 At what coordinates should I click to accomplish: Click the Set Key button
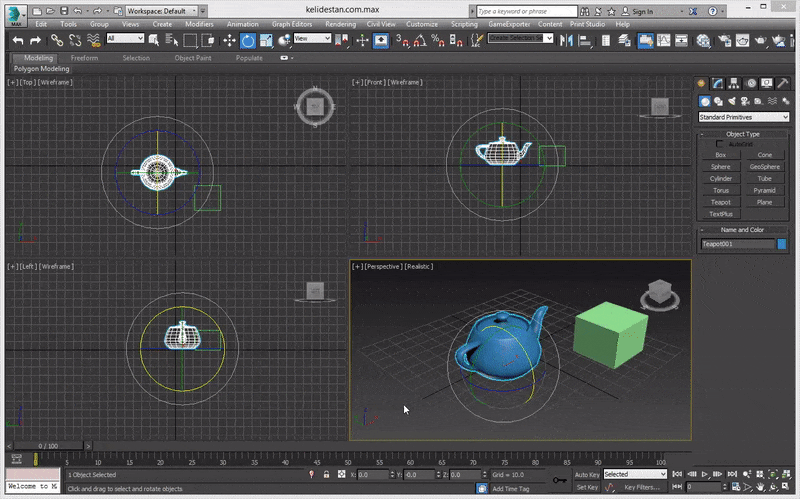coord(587,487)
